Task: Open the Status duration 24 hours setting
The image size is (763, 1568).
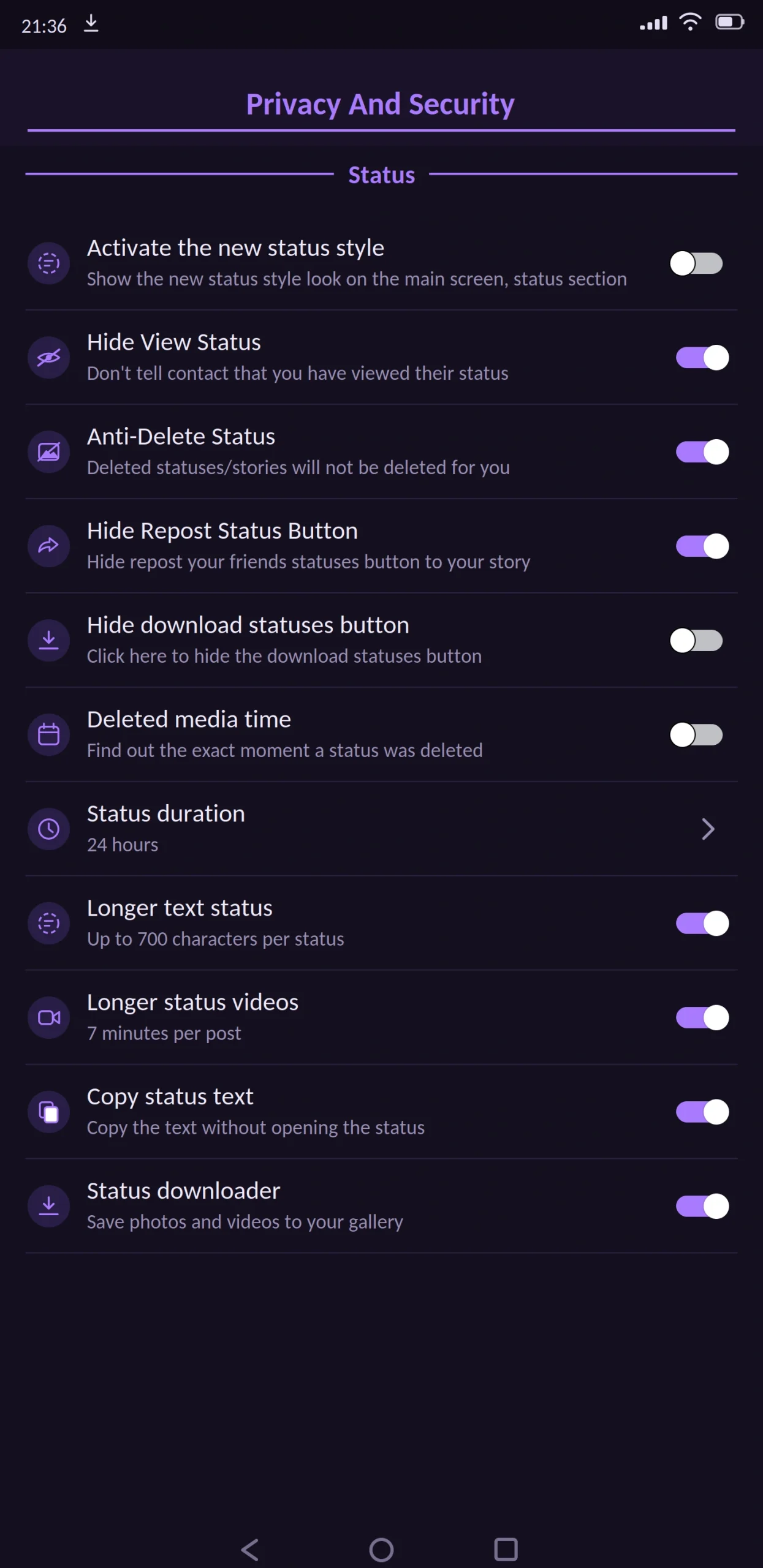Action: click(x=381, y=829)
